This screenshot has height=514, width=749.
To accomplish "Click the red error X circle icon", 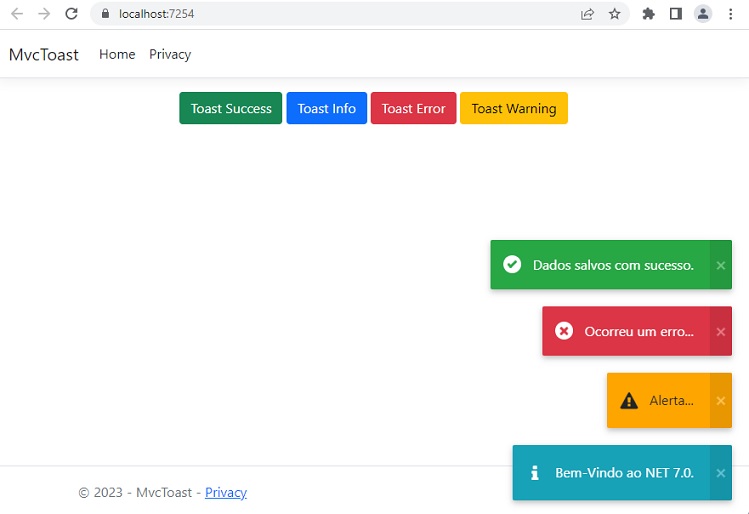I will [x=564, y=331].
